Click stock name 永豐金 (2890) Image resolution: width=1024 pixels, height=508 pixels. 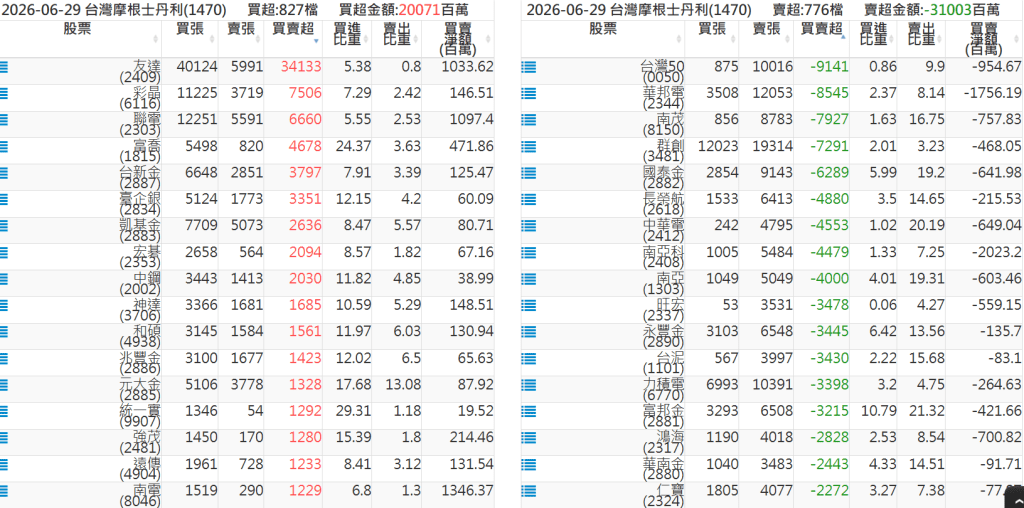664,337
